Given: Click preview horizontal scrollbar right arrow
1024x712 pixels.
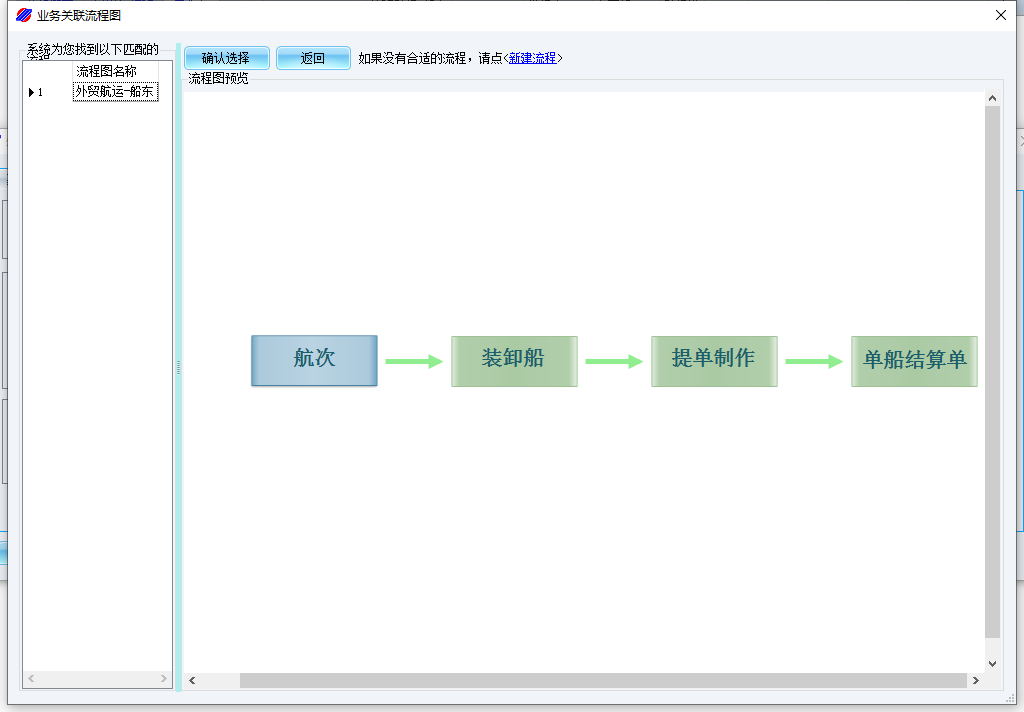Looking at the screenshot, I should (x=975, y=680).
